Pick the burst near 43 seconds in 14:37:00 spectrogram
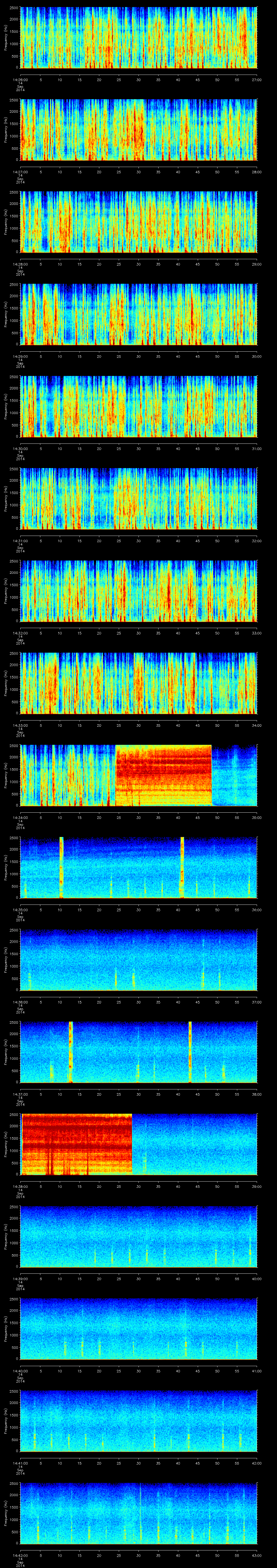 (x=190, y=1051)
